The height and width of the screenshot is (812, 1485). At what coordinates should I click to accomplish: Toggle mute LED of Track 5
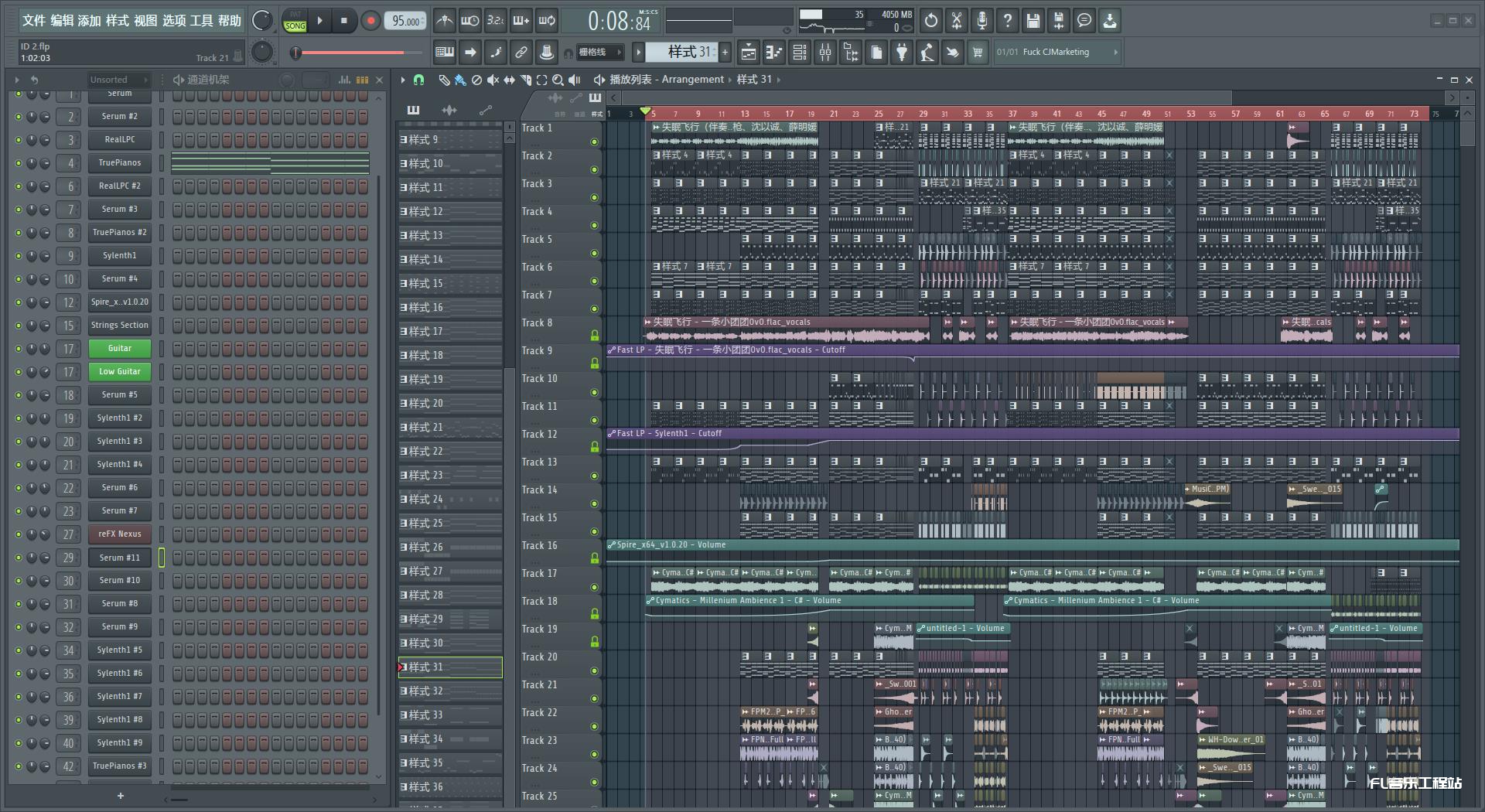pyautogui.click(x=594, y=253)
